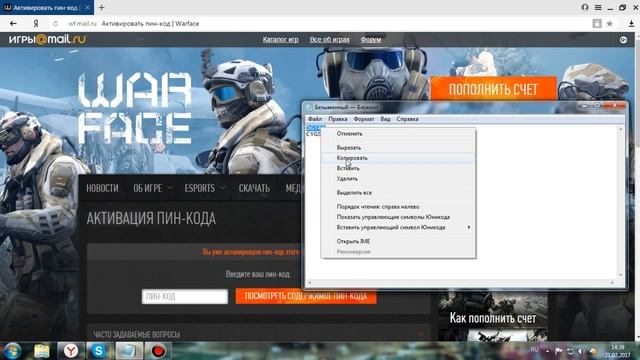Expand the 'ESPORTS' nav dropdown

pos(204,188)
